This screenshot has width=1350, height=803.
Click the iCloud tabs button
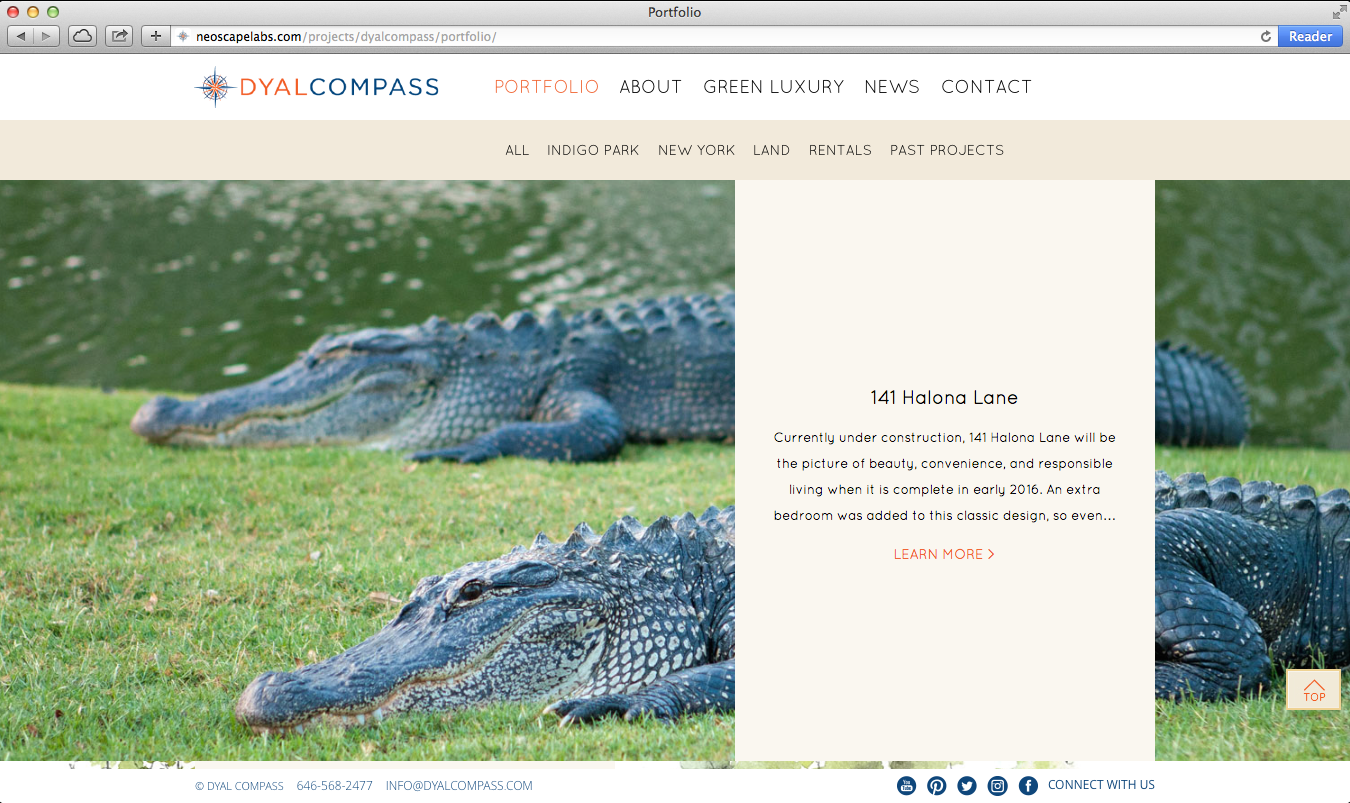pos(82,36)
